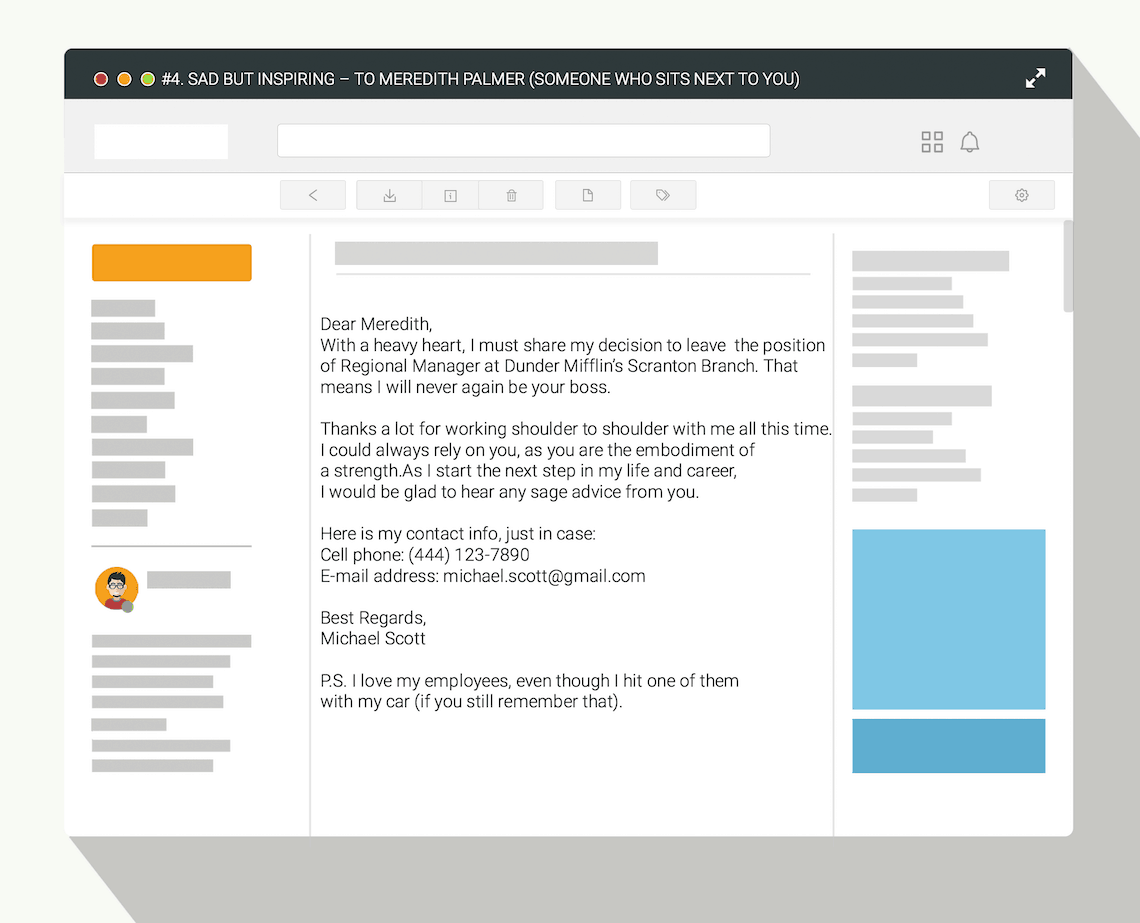Screen dimensions: 1140x923
Task: Open the tags label icon
Action: coord(663,196)
